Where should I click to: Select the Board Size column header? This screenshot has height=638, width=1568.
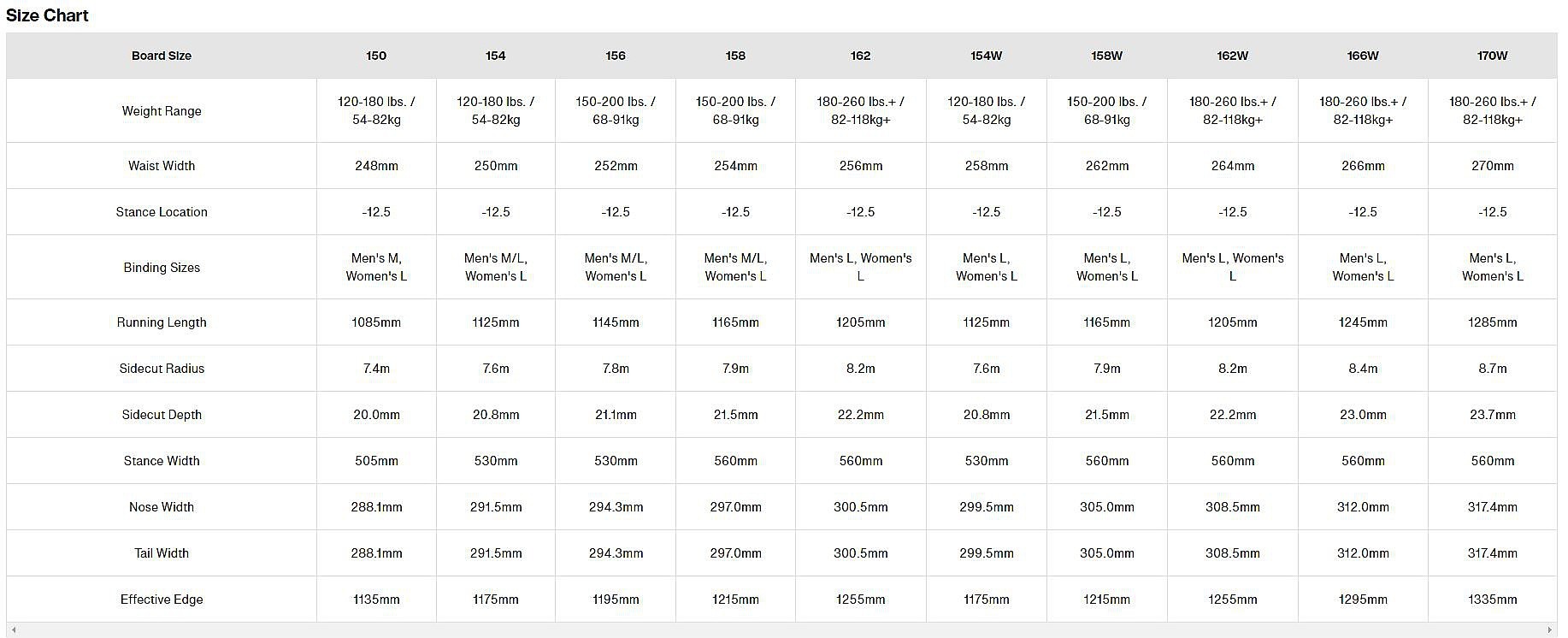[x=162, y=56]
